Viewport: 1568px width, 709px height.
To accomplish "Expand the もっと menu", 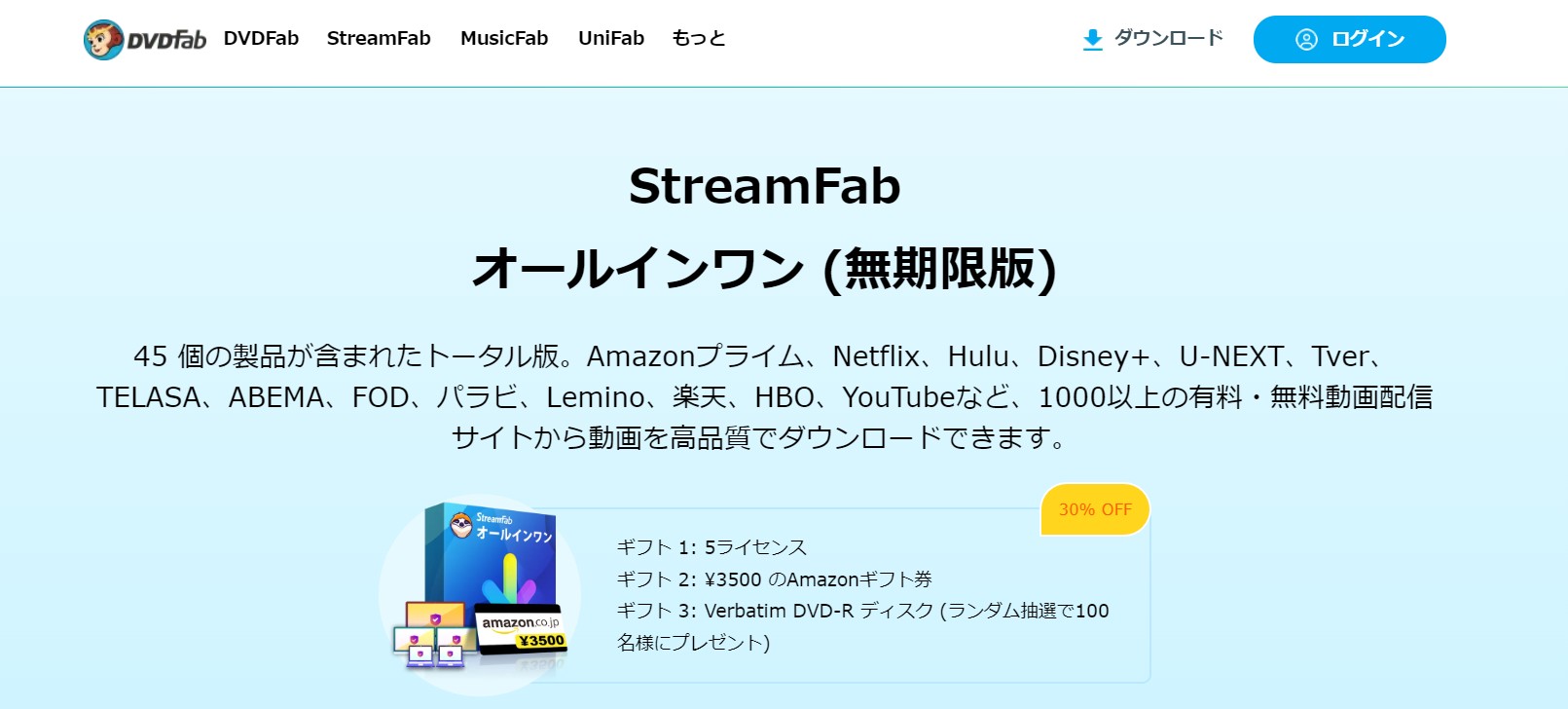I will click(x=699, y=38).
